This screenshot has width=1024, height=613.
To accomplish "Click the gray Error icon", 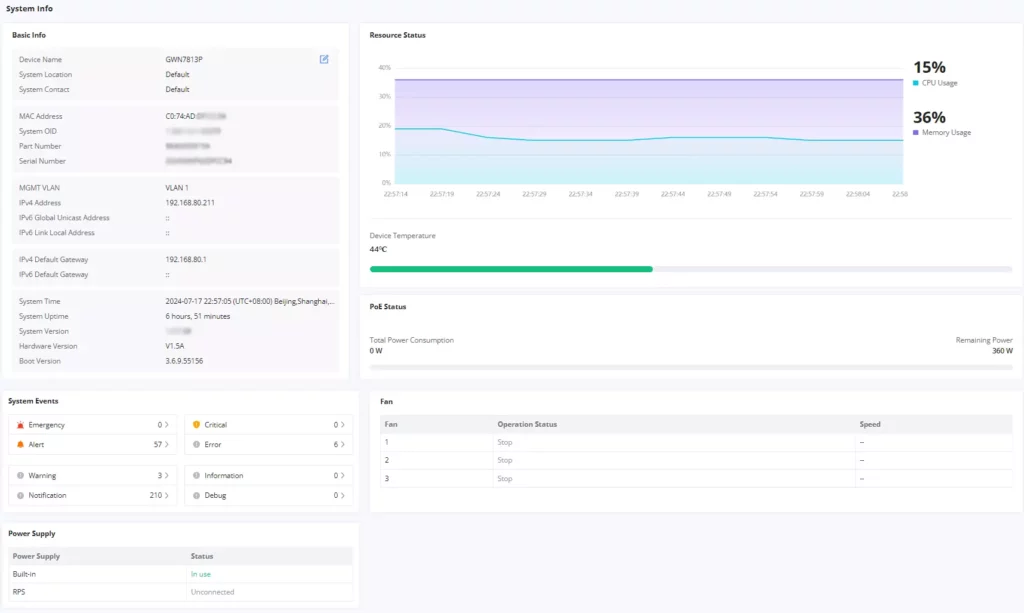I will pos(196,445).
